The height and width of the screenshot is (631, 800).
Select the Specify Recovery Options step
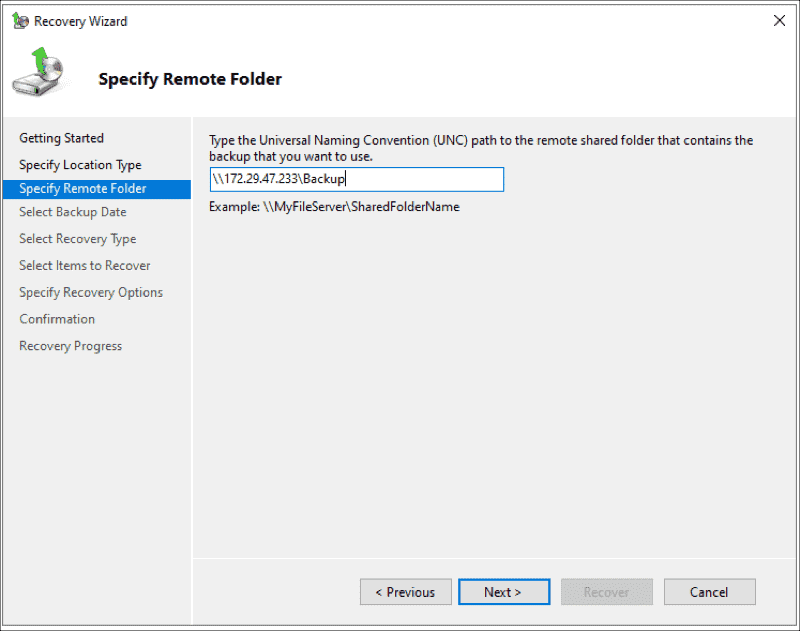click(90, 292)
